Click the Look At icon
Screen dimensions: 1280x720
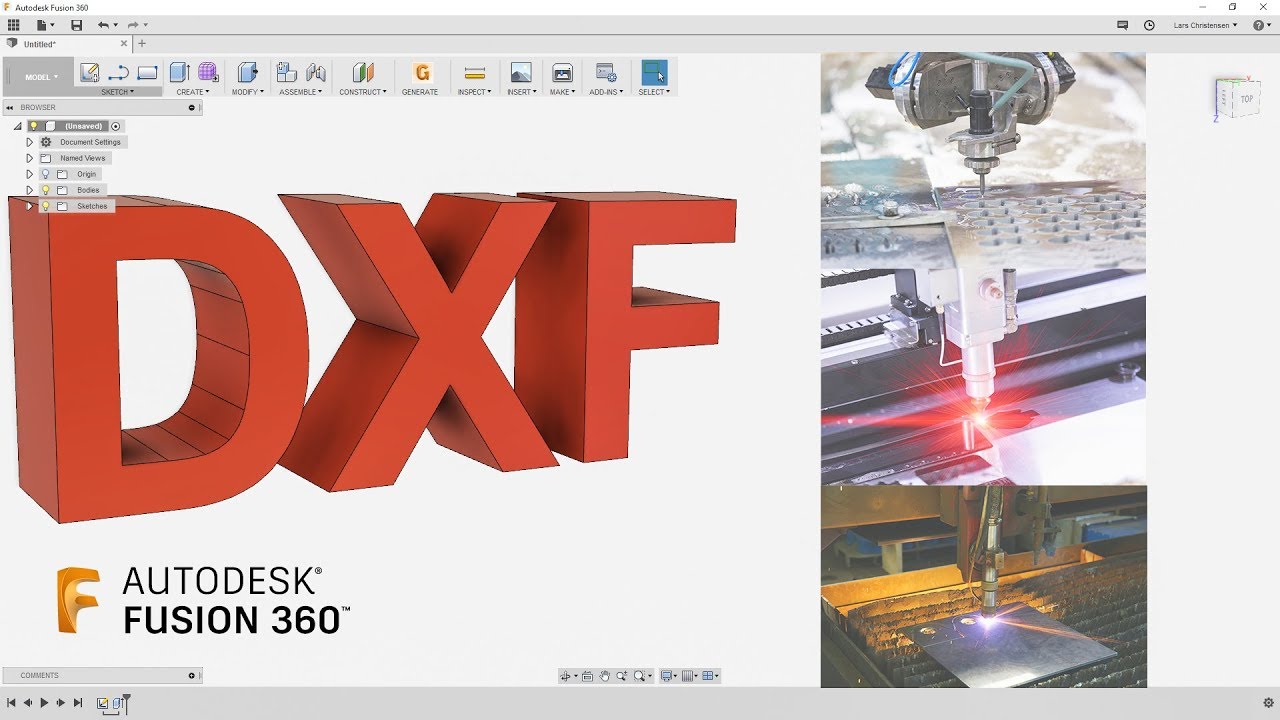(x=588, y=676)
